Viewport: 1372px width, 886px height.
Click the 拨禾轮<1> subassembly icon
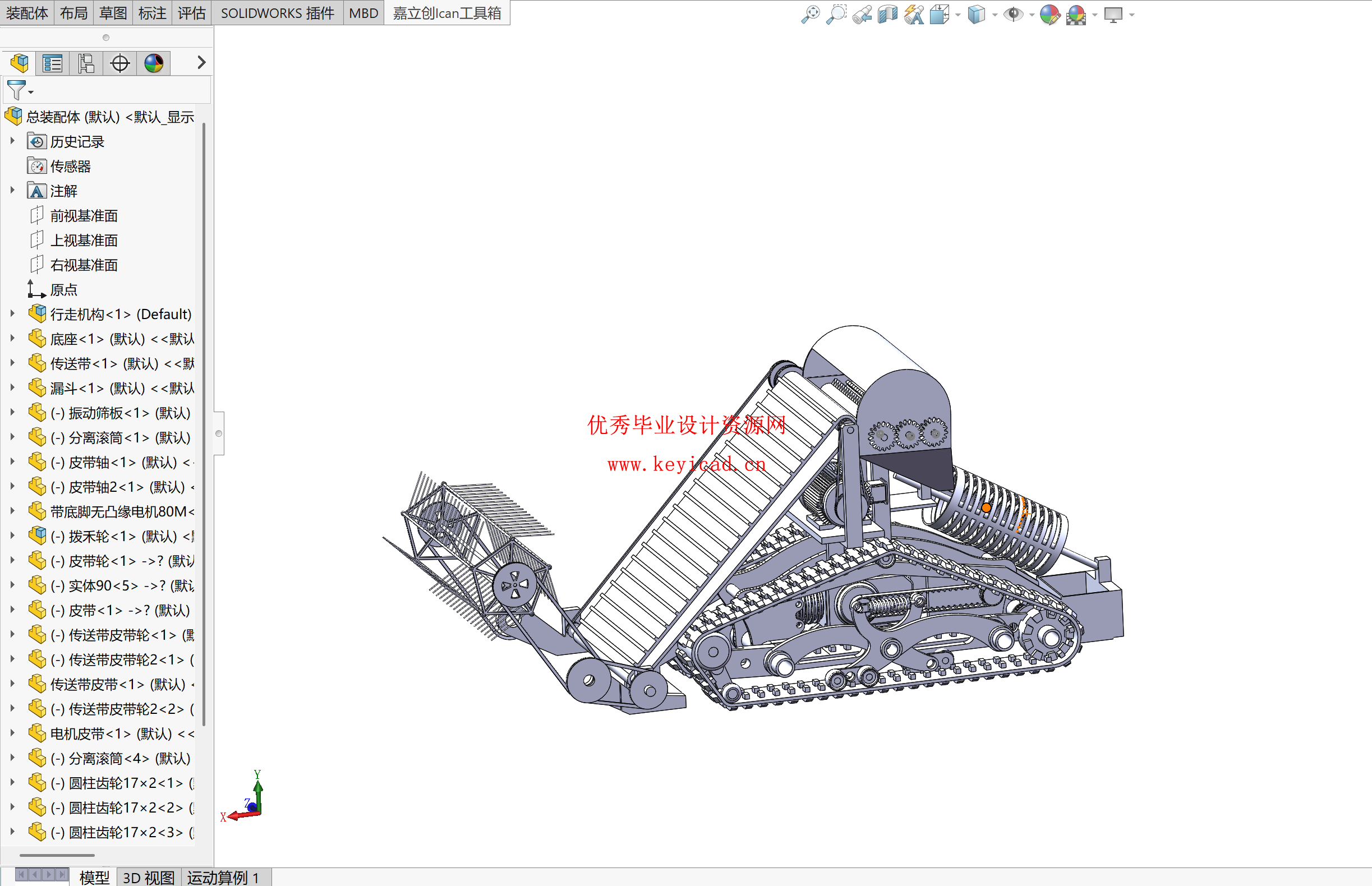(x=38, y=536)
